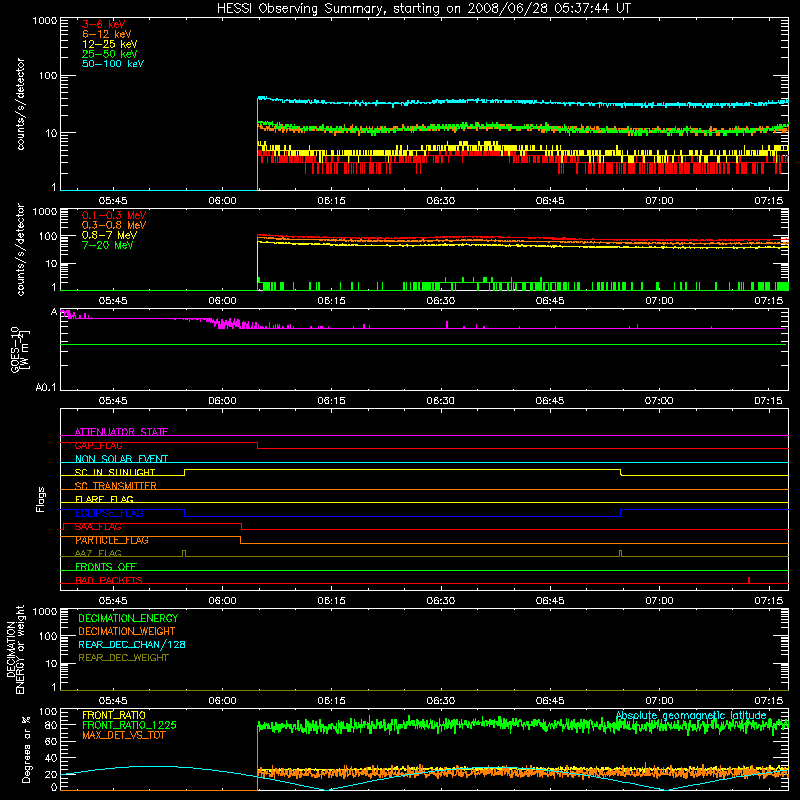This screenshot has width=800, height=800.
Task: Click the 0.1-0.3 MeV legend entry
Action: (x=114, y=215)
